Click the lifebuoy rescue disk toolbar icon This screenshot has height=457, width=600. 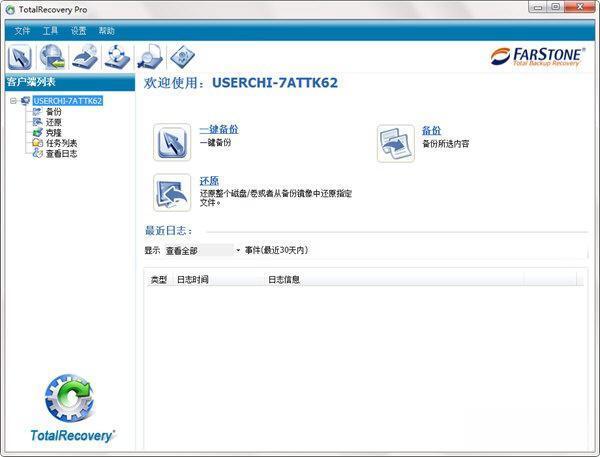pos(117,57)
